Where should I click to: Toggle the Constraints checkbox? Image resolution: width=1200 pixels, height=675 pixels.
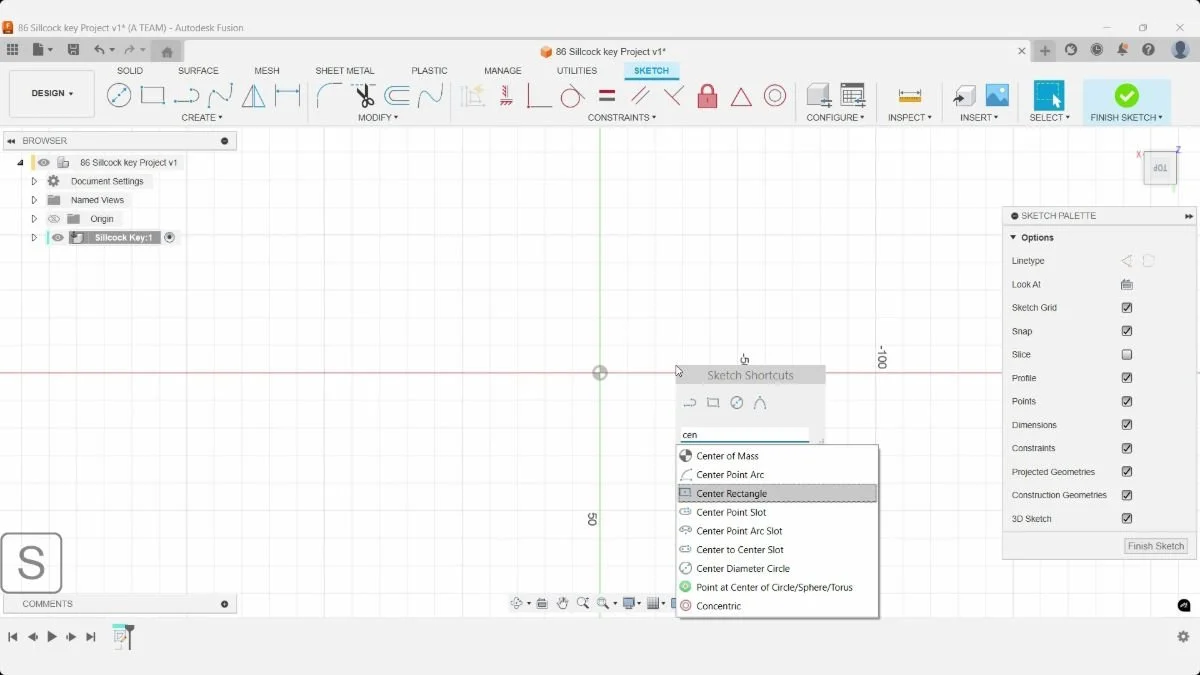[1127, 449]
